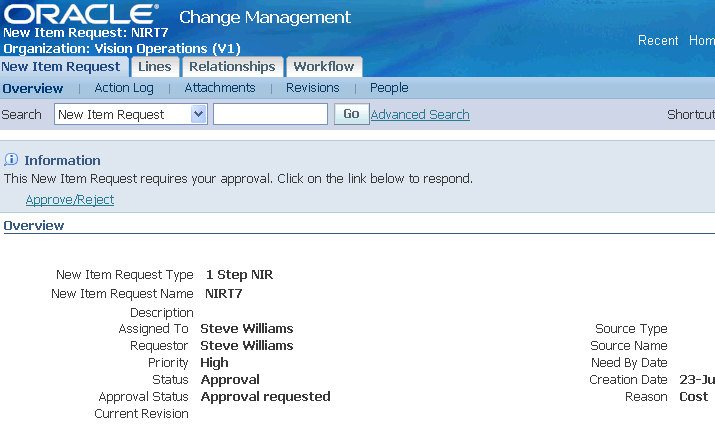
Task: Click the Approve/Reject link
Action: 70,200
